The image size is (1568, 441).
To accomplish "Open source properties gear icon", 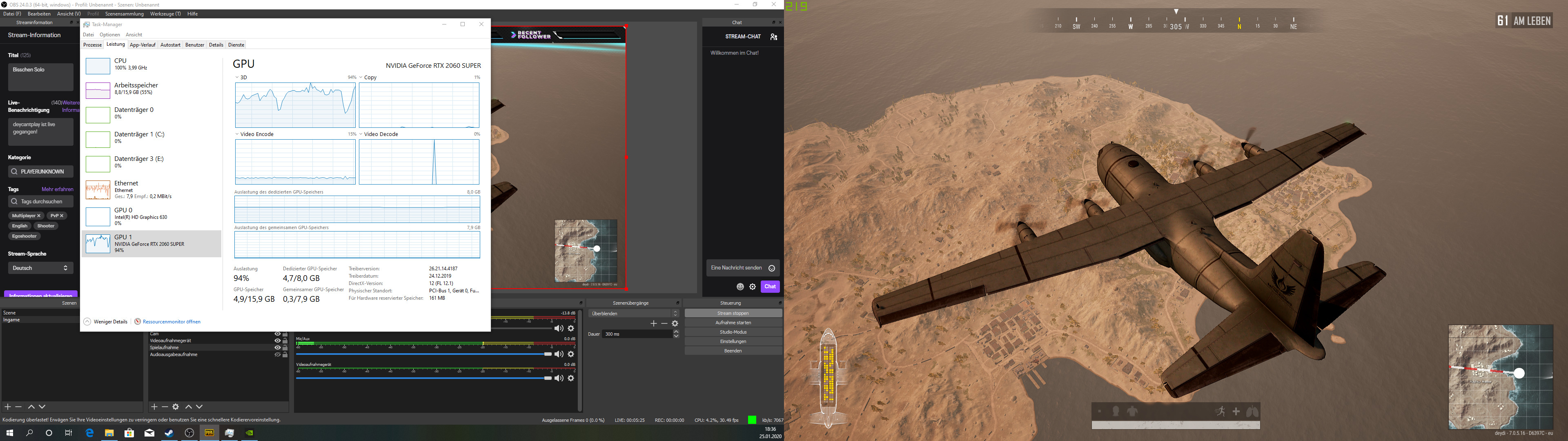I will [176, 407].
